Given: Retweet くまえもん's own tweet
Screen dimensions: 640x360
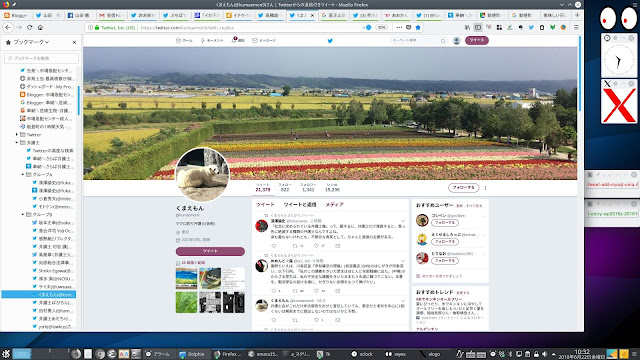Looking at the screenshot, I should 295,320.
